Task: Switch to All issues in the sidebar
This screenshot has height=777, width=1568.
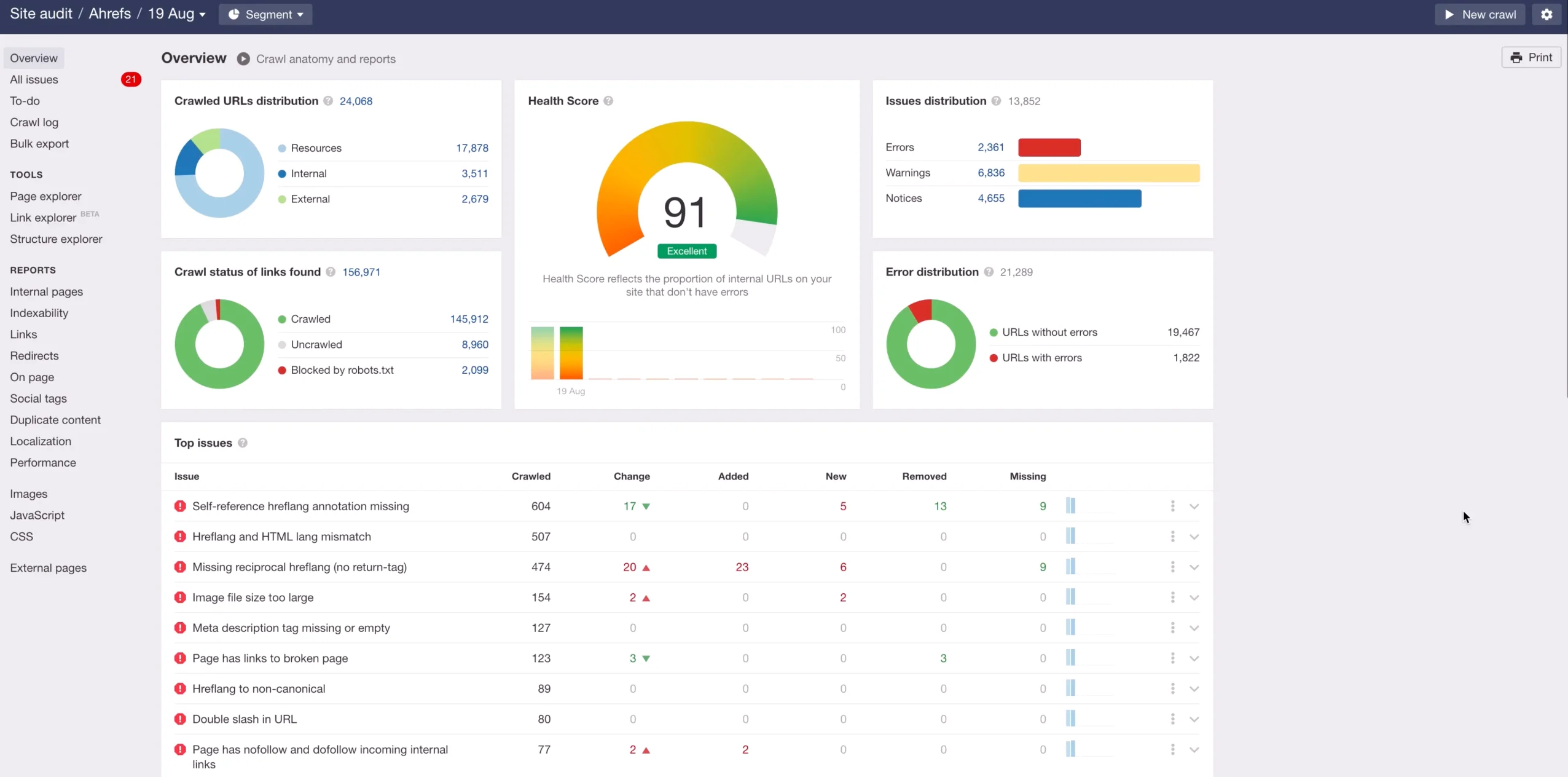Action: click(34, 79)
